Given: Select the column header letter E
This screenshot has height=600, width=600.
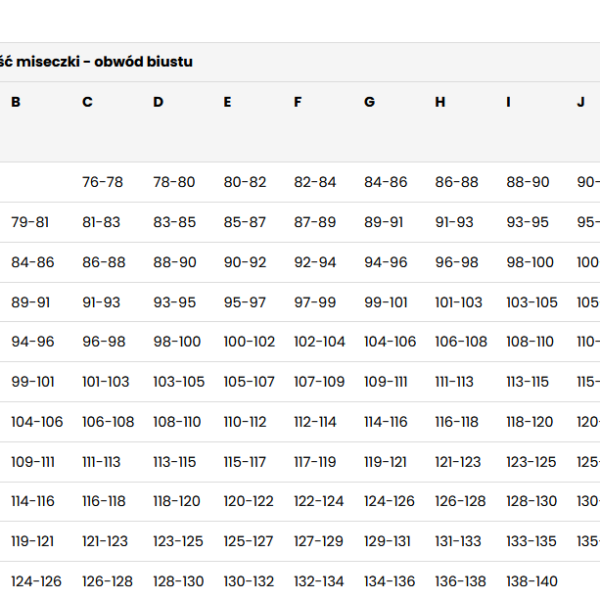Looking at the screenshot, I should pos(228,102).
